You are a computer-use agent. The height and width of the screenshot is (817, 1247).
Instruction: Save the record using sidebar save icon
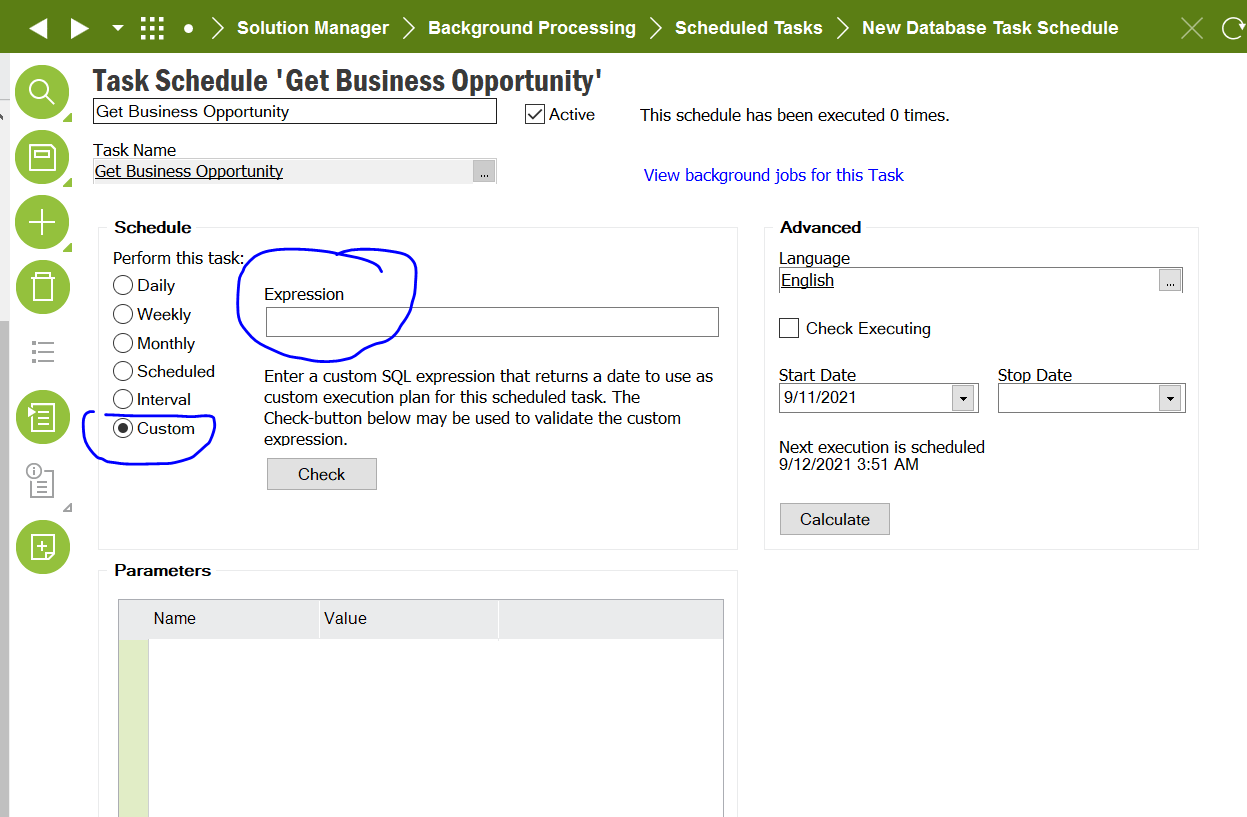42,157
